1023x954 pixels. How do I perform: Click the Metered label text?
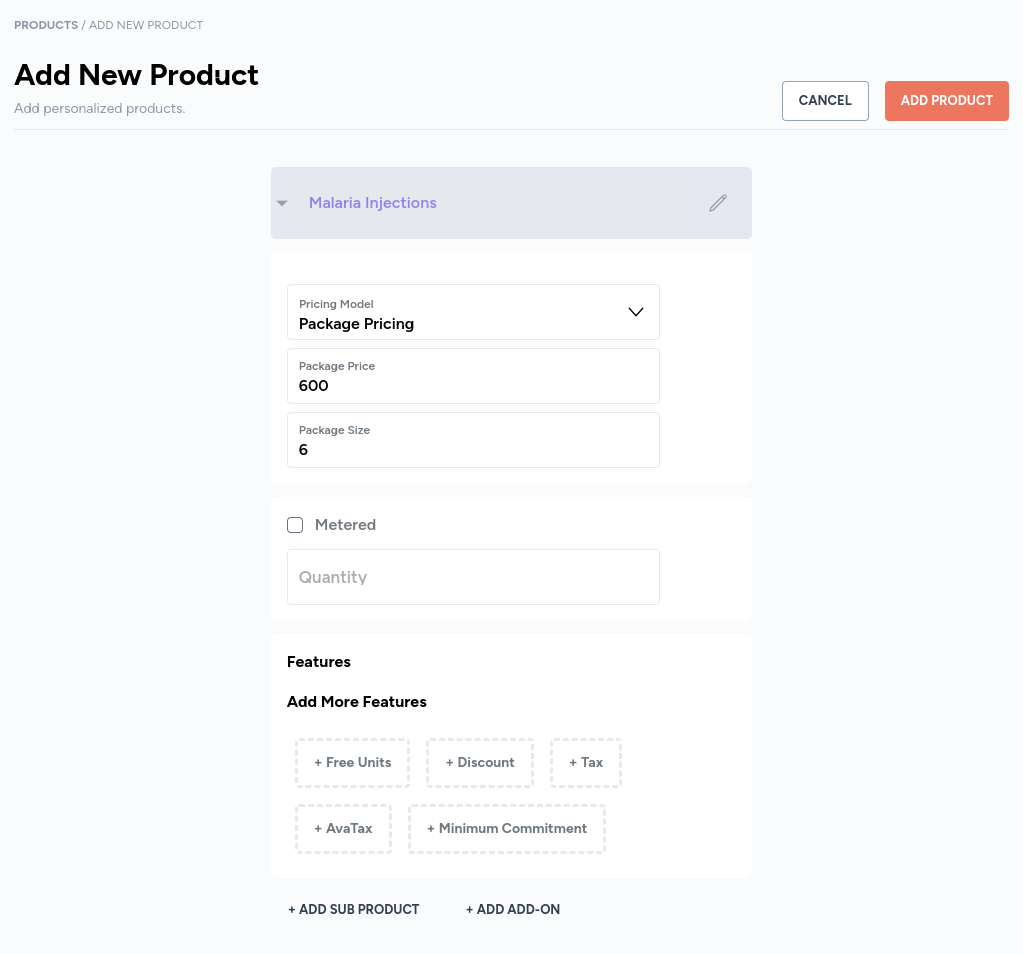[345, 525]
